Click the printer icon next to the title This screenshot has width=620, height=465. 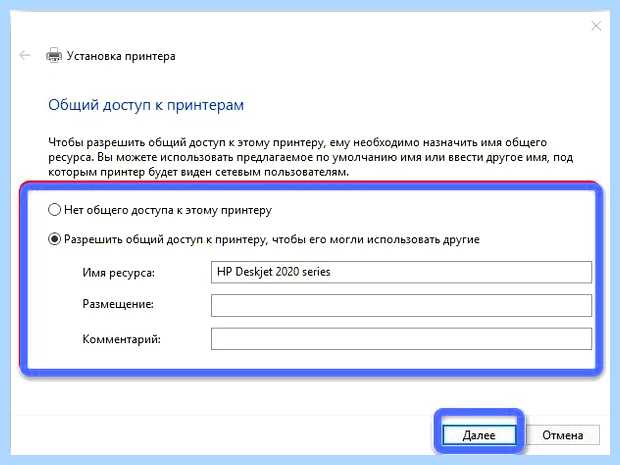[x=54, y=55]
